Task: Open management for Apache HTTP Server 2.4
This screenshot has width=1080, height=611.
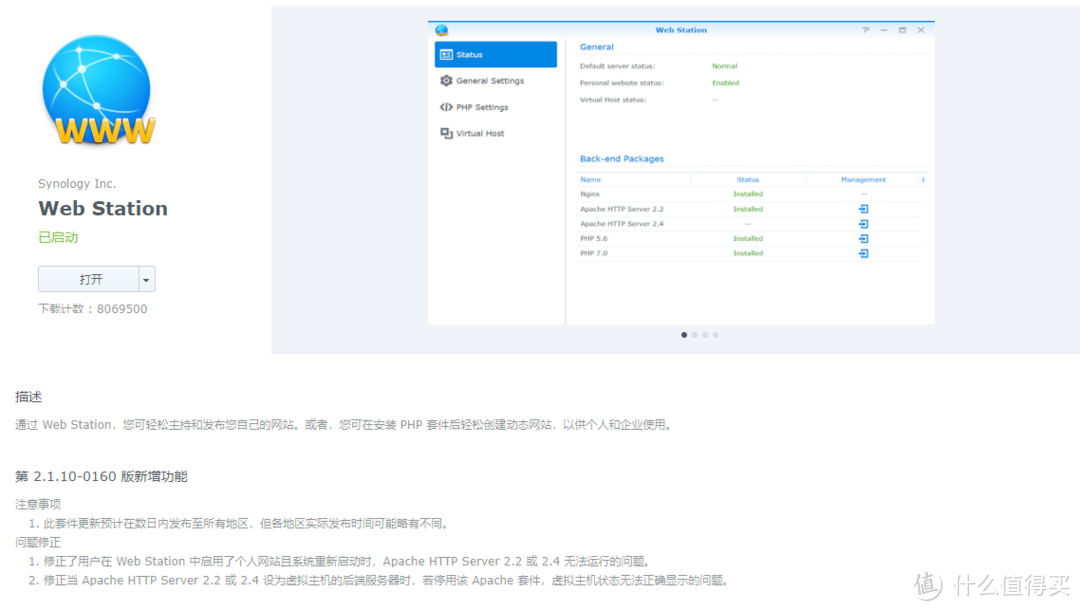Action: pos(863,224)
